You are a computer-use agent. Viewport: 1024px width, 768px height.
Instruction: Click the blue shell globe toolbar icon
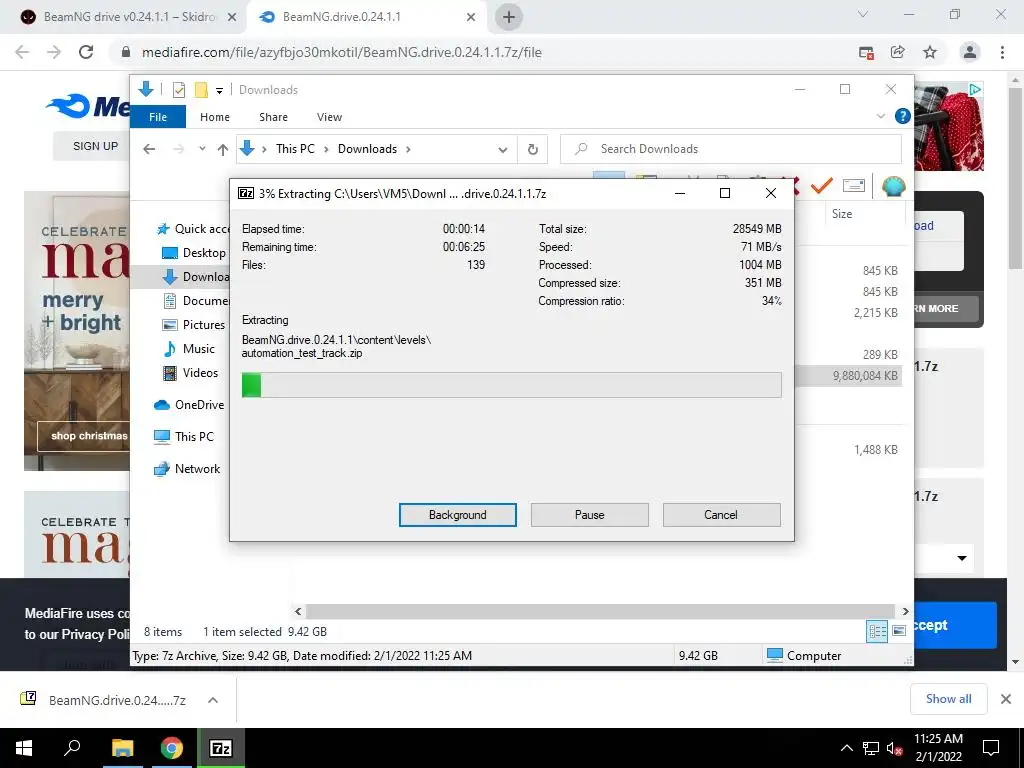pyautogui.click(x=893, y=186)
